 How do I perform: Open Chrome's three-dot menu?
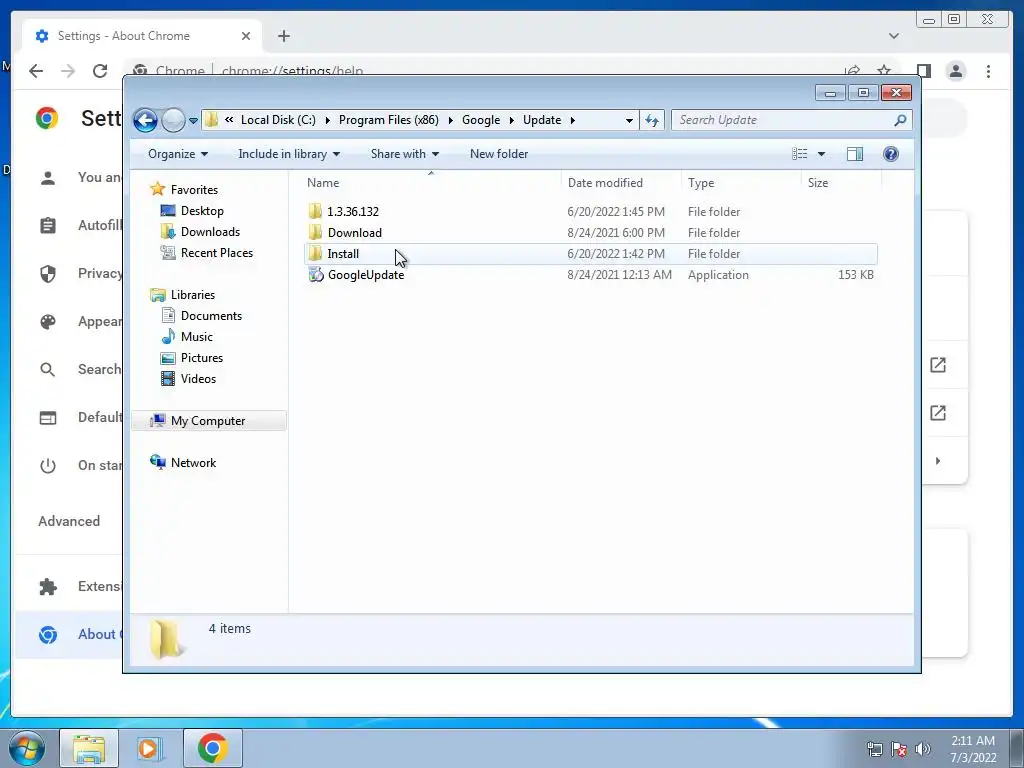(988, 71)
